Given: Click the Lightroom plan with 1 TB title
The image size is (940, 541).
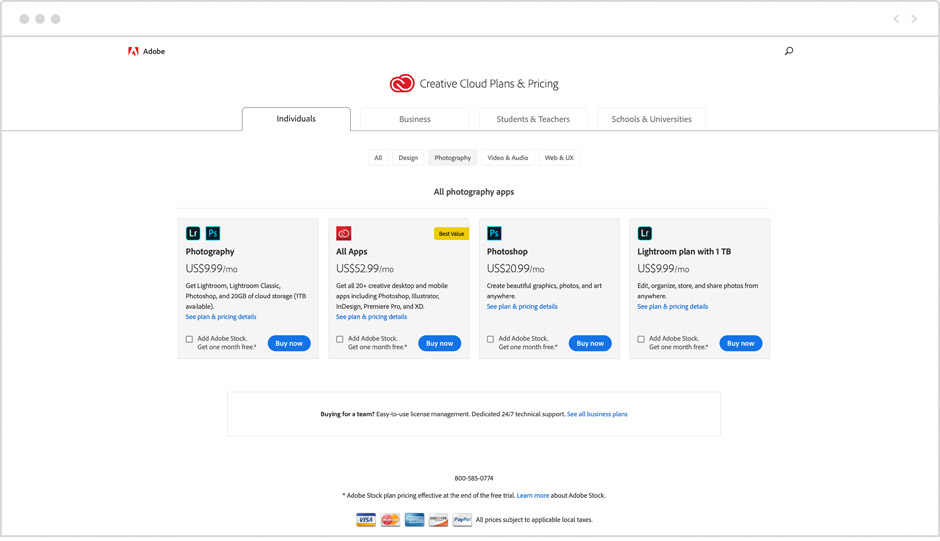Looking at the screenshot, I should [684, 251].
